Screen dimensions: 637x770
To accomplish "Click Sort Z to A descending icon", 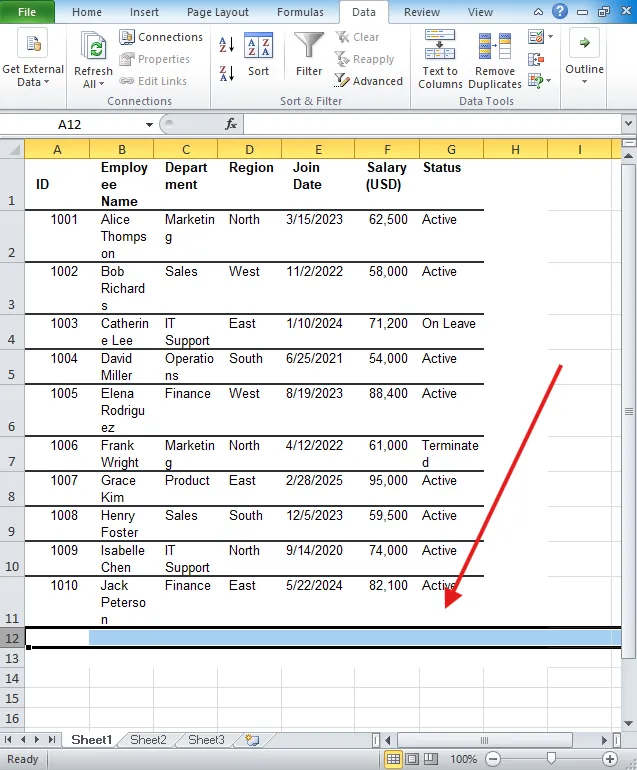I will point(226,73).
